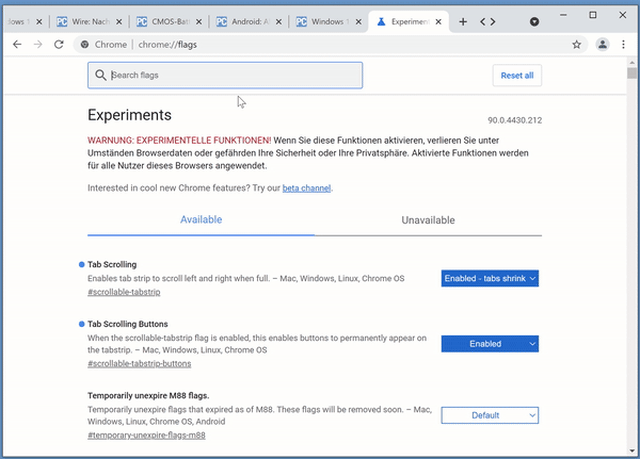Close the Android tab

(278, 22)
